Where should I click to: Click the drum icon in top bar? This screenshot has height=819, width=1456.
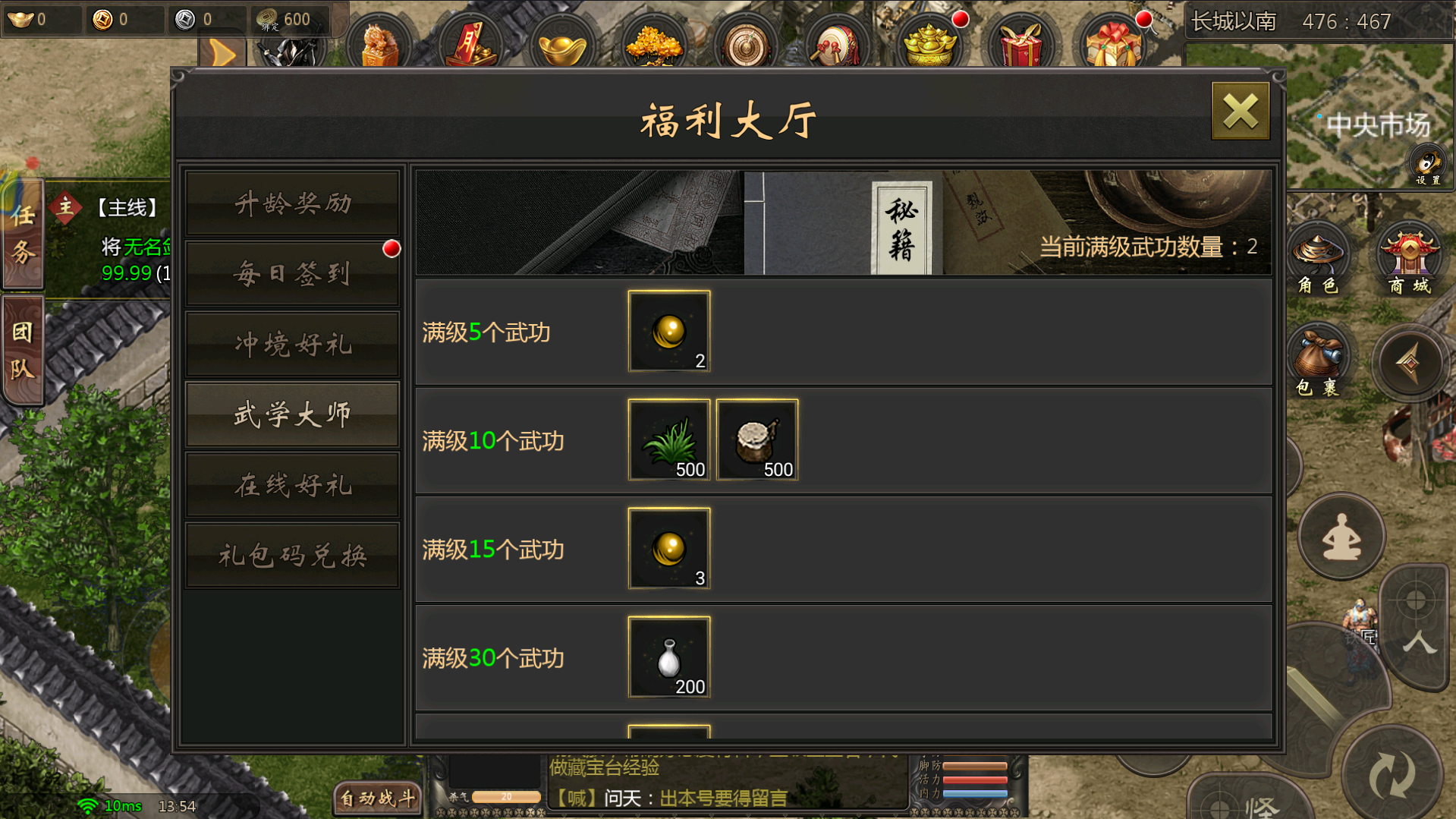tap(837, 44)
